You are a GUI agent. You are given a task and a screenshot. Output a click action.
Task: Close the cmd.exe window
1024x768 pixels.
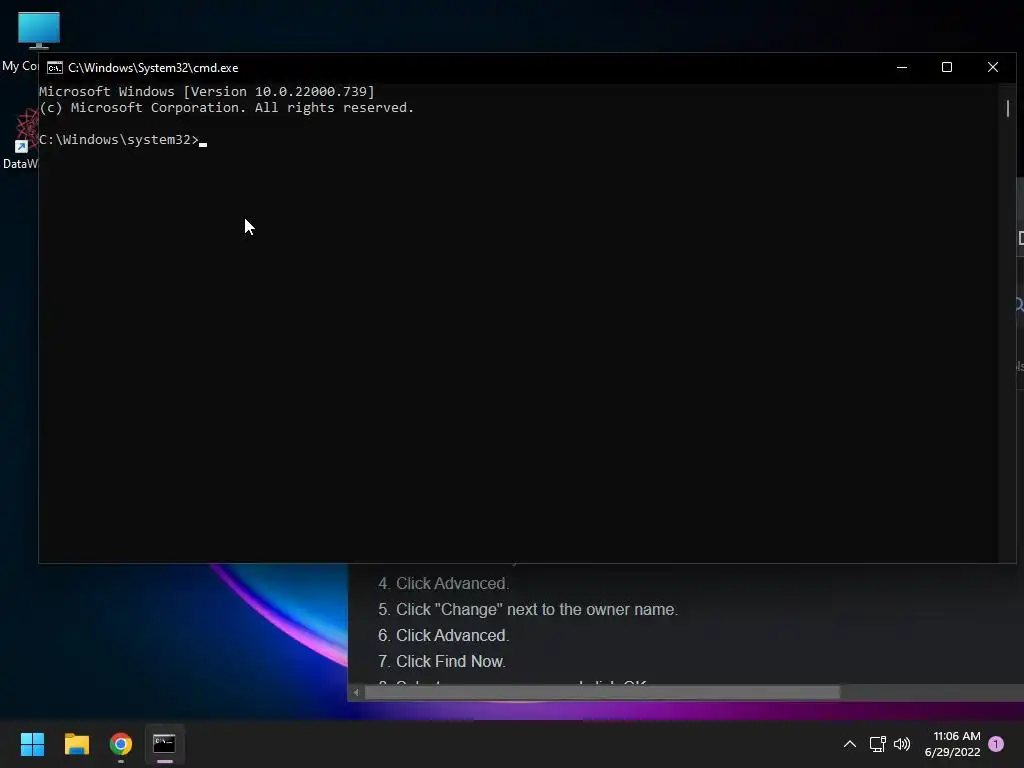coord(993,67)
